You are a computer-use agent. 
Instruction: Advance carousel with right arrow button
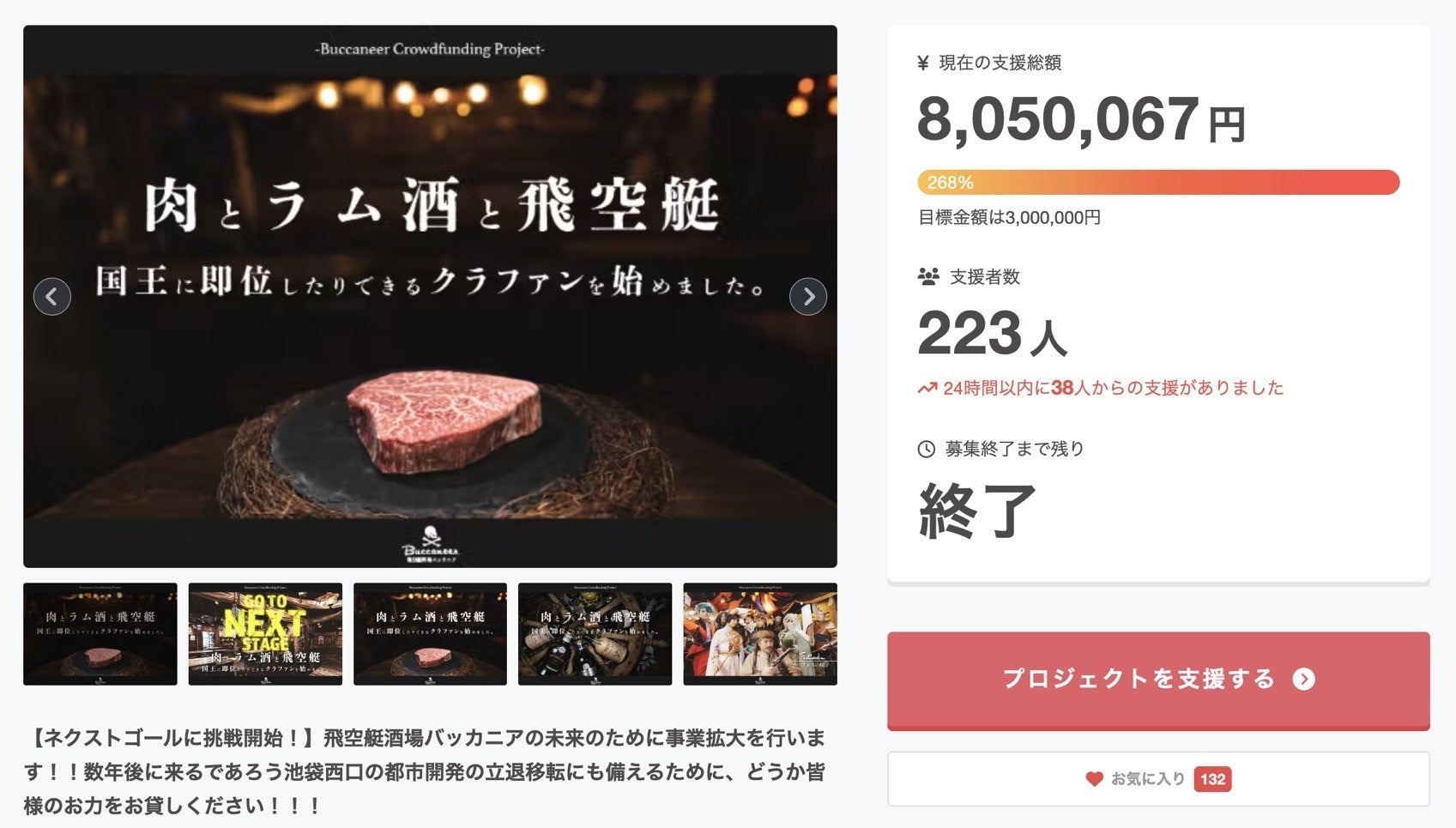(808, 297)
